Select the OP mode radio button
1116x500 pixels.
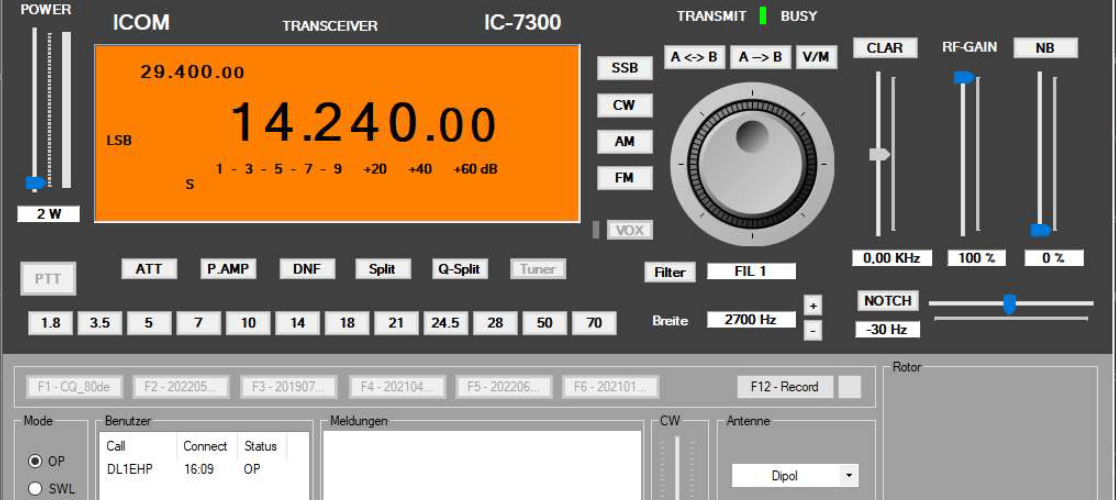(35, 461)
